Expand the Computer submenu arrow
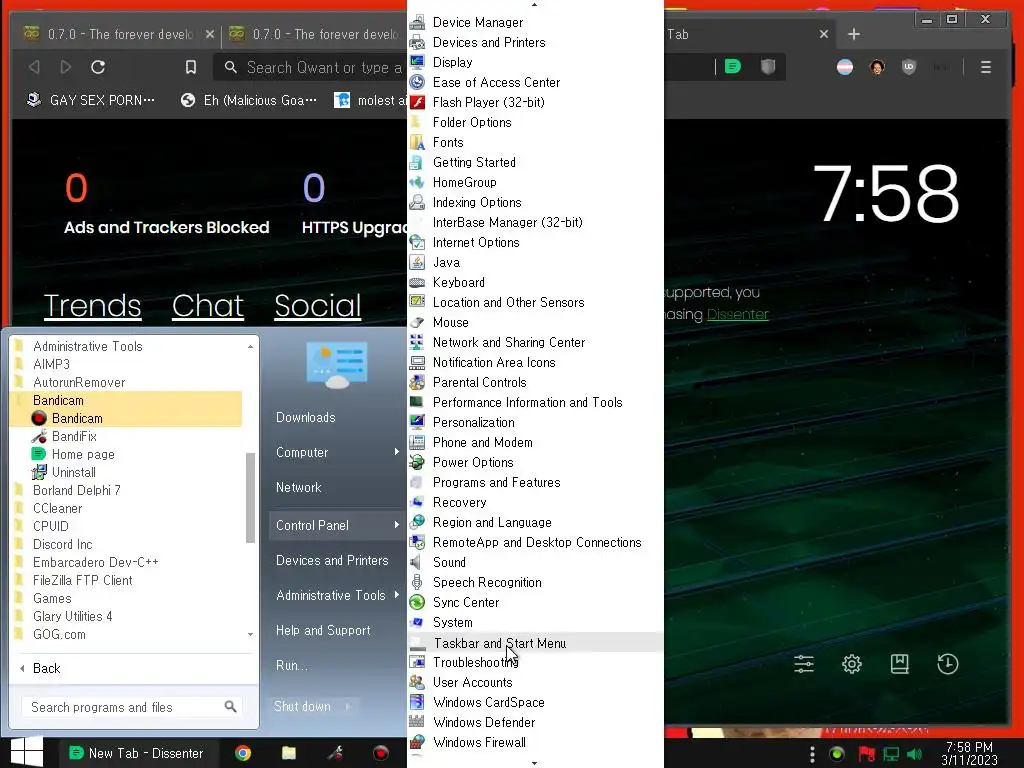Screen dimensions: 1024x768 tap(396, 452)
